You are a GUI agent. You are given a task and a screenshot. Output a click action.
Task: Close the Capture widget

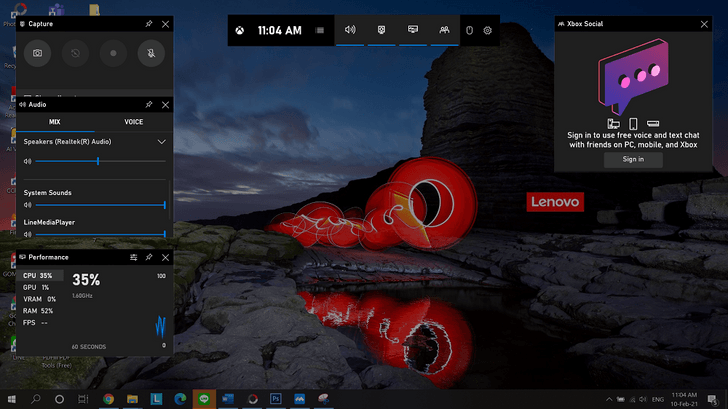[x=165, y=24]
